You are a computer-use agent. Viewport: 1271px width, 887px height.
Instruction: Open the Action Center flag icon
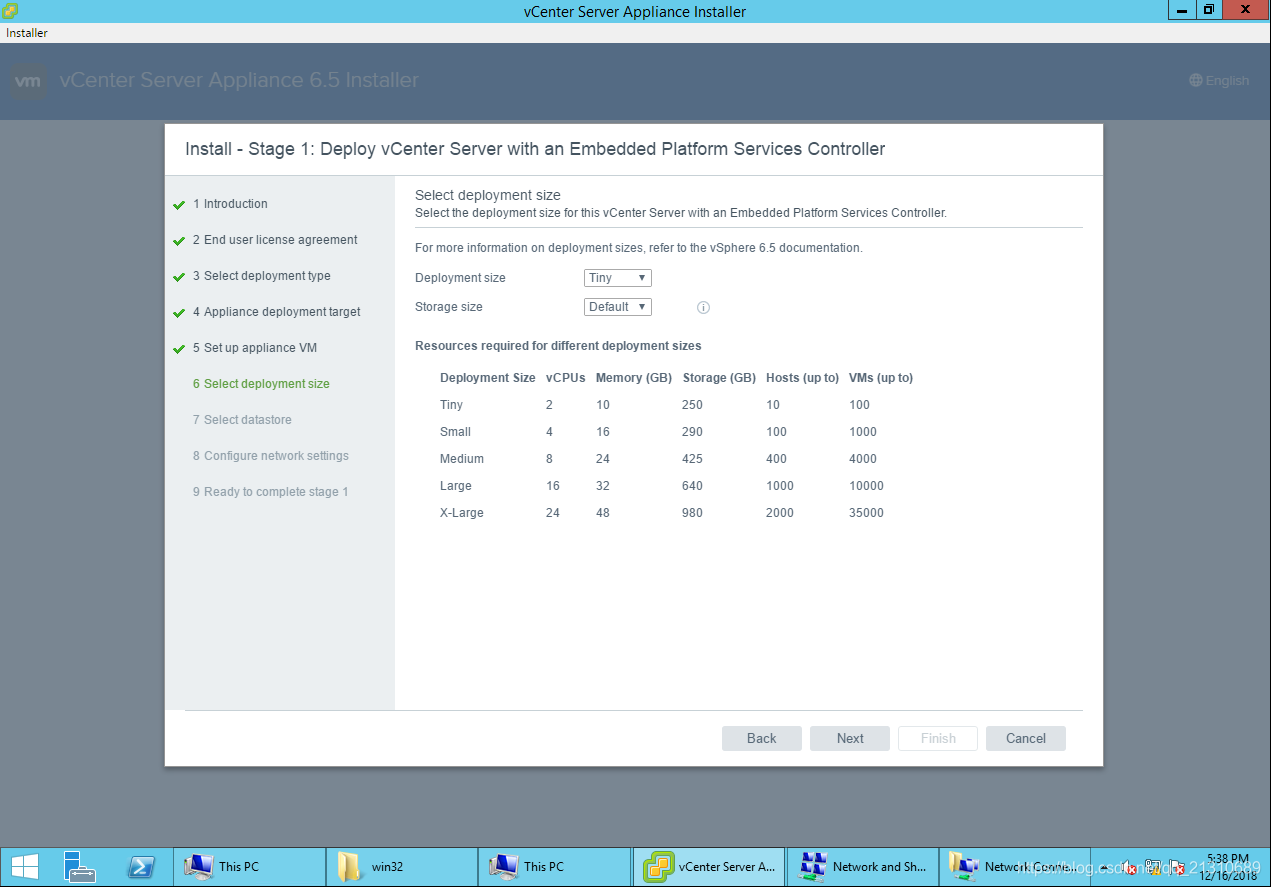[x=1177, y=867]
